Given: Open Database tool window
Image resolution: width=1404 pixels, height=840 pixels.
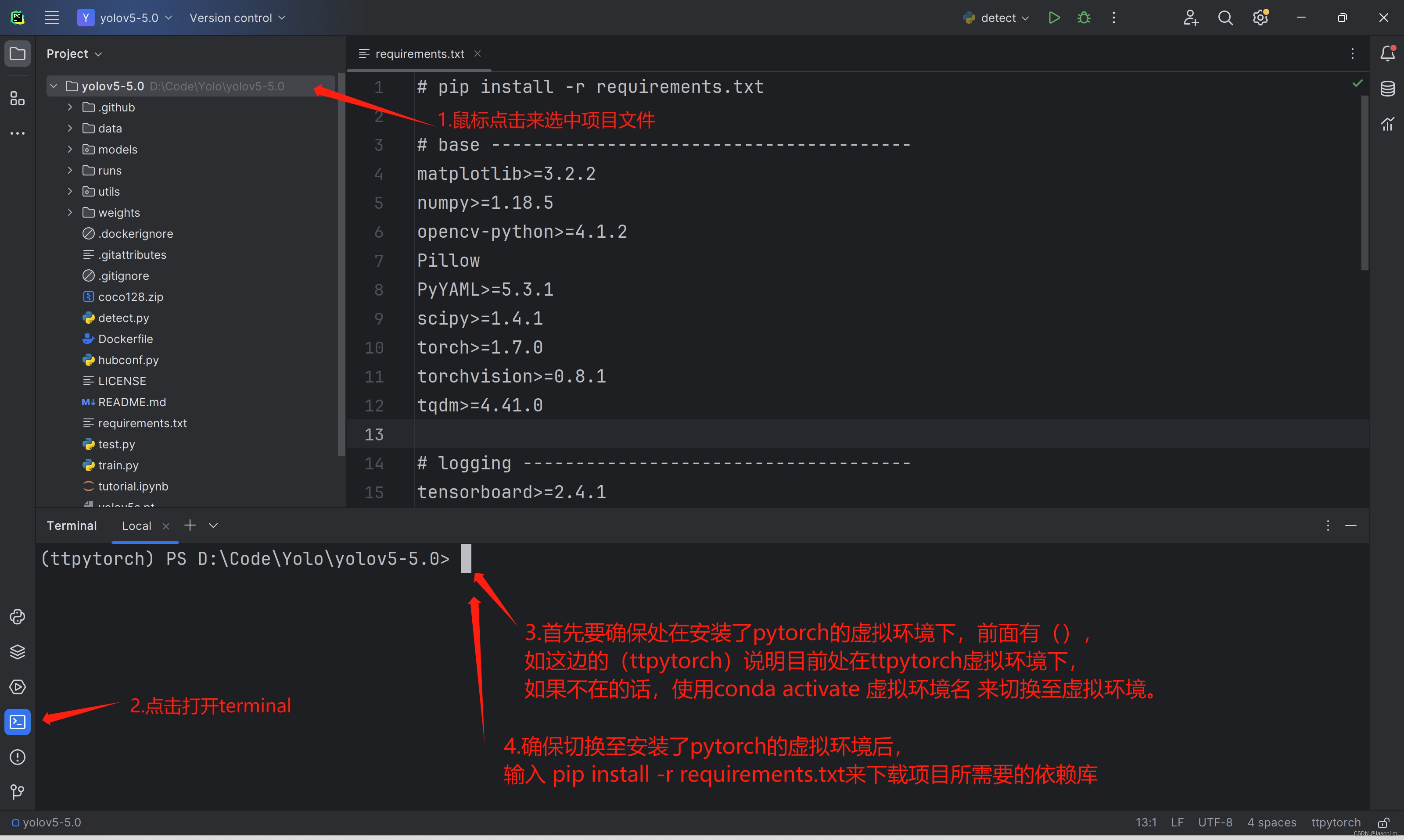Looking at the screenshot, I should (1387, 88).
